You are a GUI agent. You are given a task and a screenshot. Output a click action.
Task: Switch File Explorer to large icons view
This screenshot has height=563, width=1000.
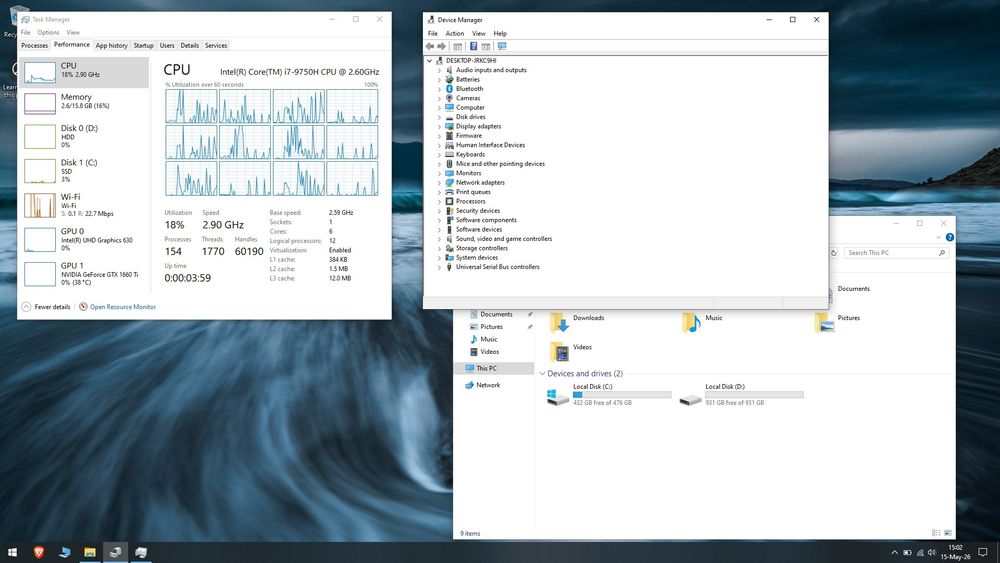(948, 533)
